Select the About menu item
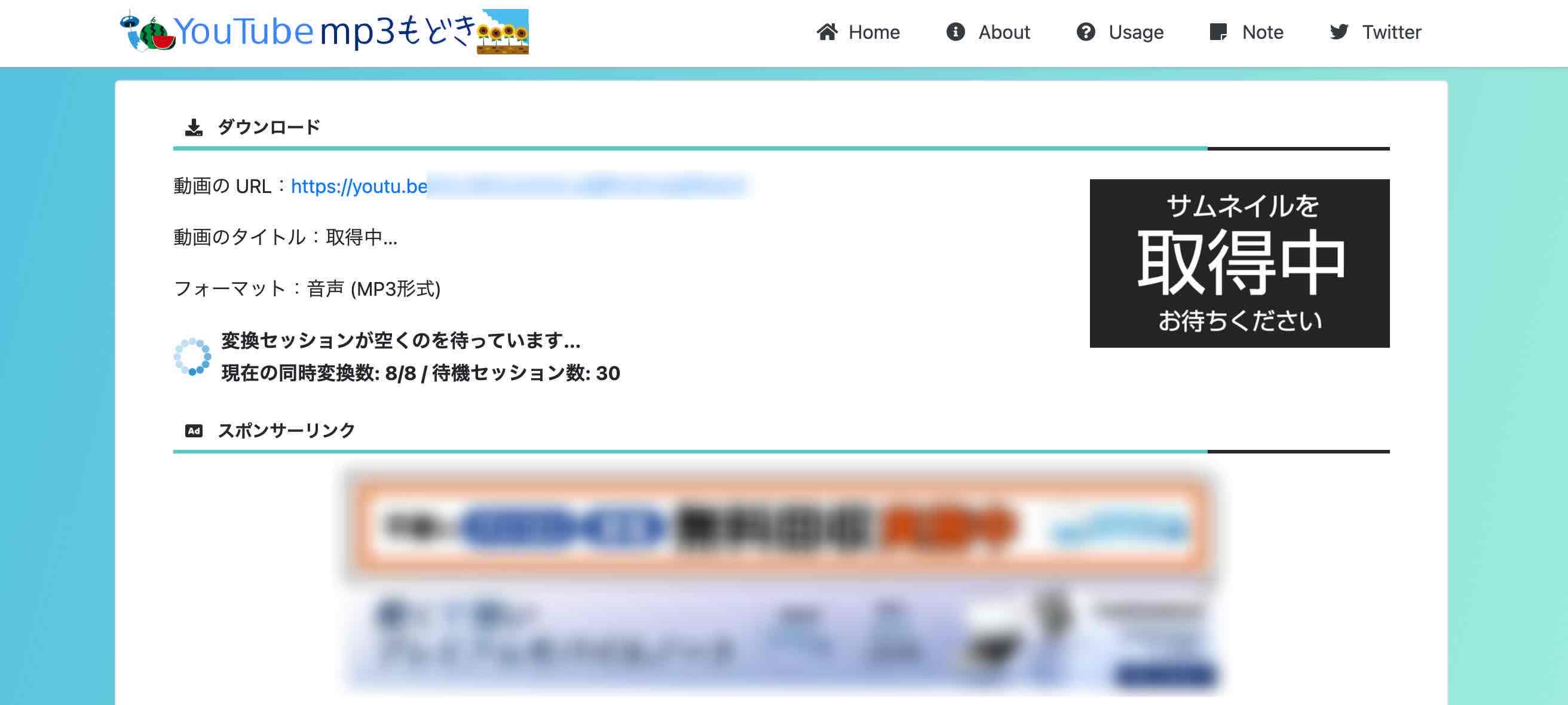This screenshot has width=1568, height=705. (988, 32)
